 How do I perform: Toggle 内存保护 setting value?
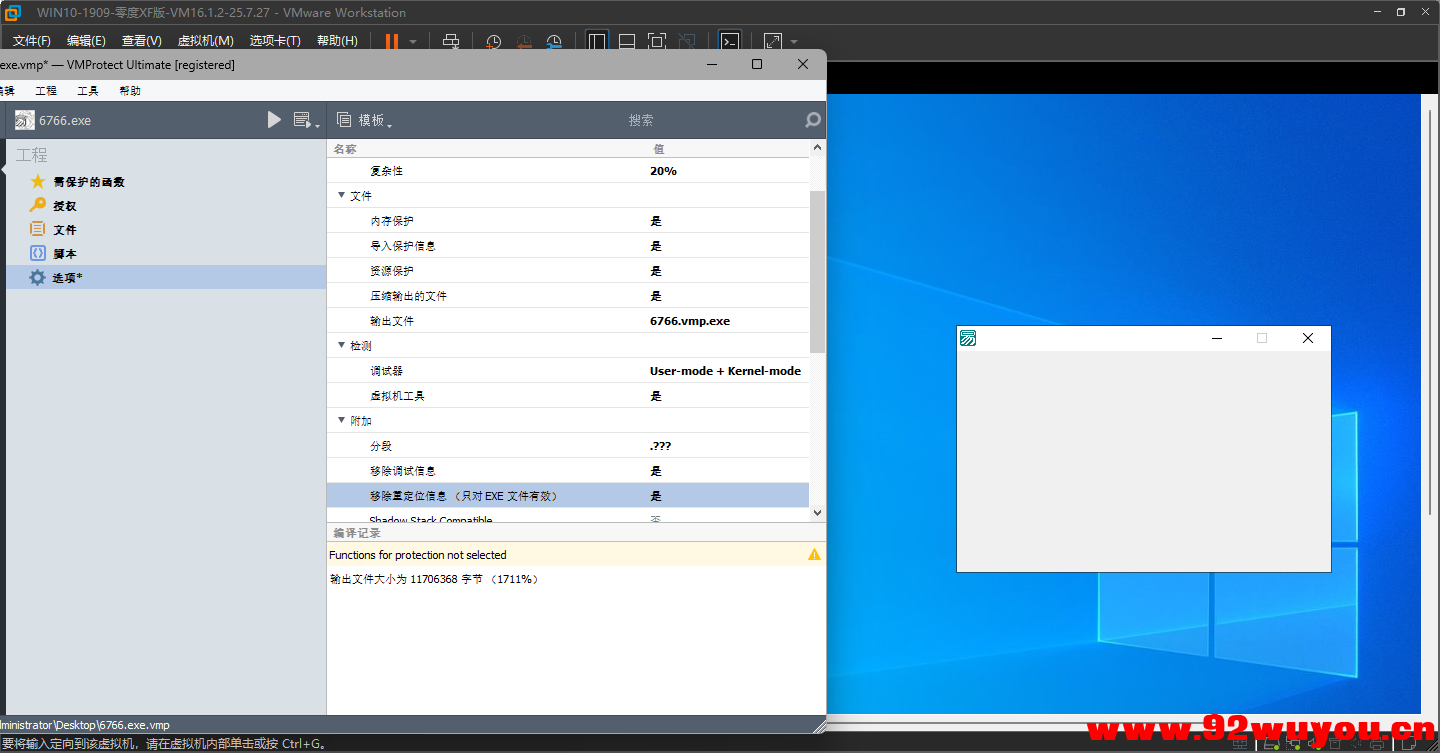(656, 220)
